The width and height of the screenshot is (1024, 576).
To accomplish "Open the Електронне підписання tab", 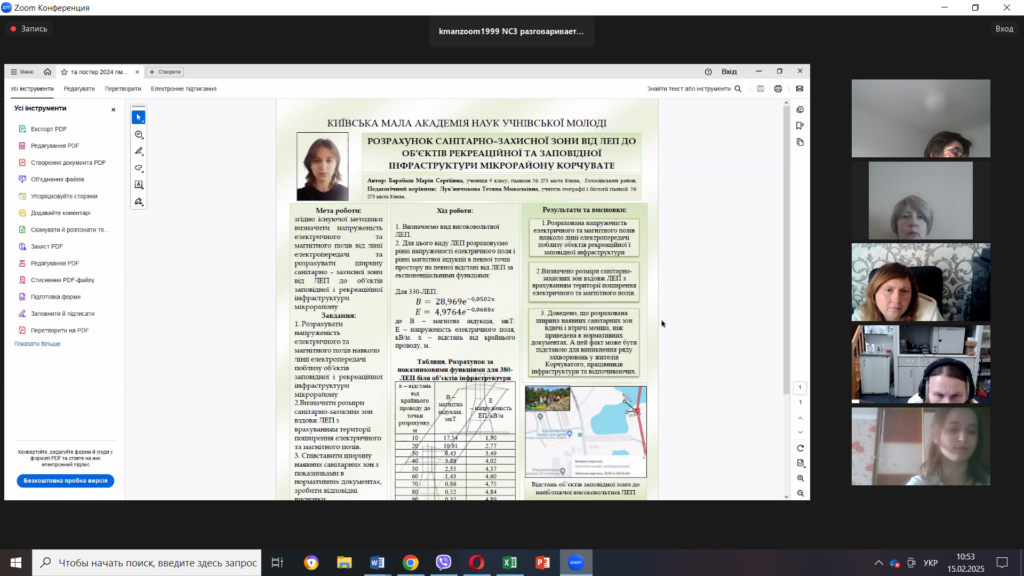I will point(184,89).
